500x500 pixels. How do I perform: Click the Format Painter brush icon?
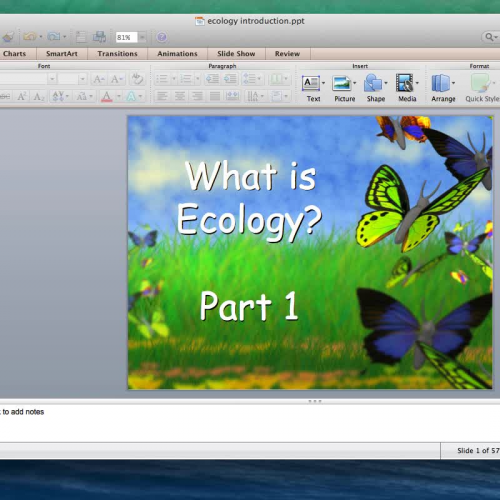click(8, 37)
